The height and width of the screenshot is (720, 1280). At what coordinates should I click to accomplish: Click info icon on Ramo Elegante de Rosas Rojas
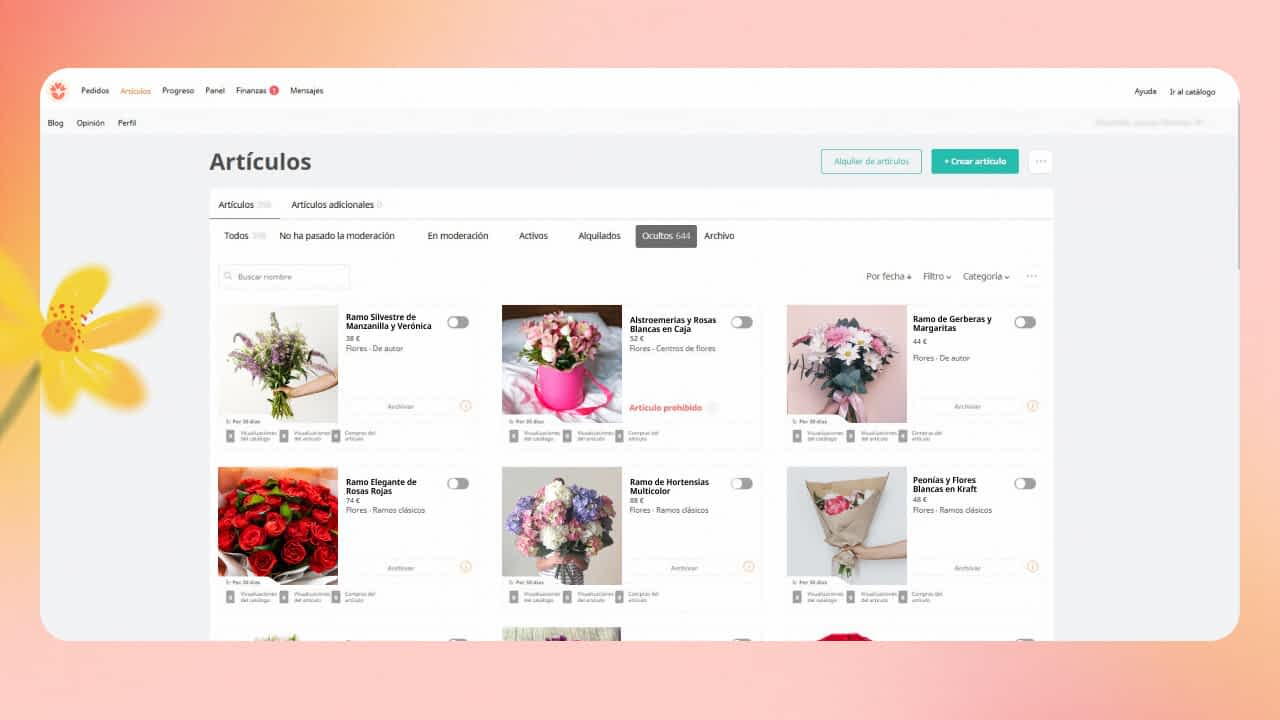click(x=465, y=567)
